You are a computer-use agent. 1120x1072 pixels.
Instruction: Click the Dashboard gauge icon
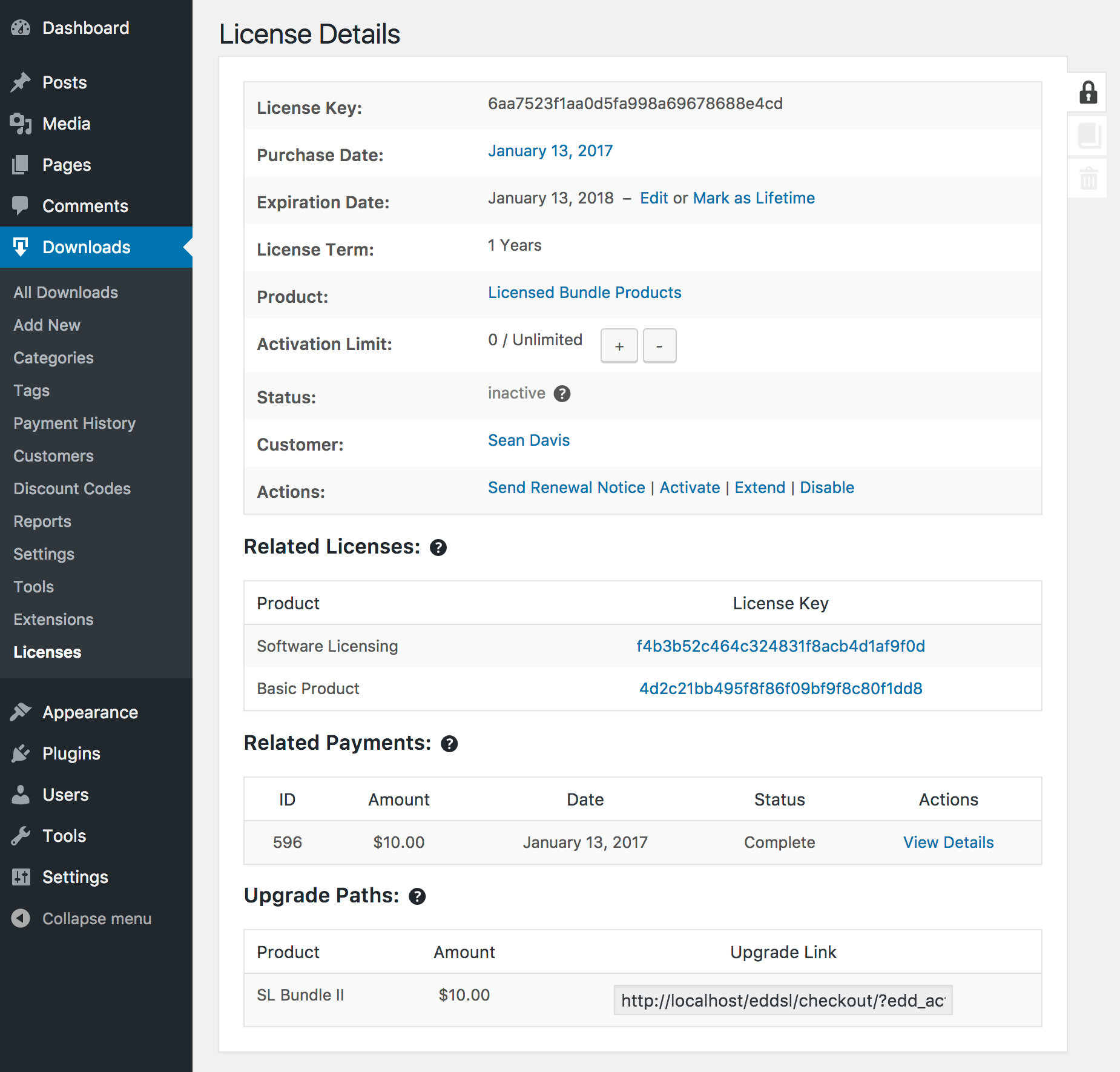pyautogui.click(x=21, y=27)
